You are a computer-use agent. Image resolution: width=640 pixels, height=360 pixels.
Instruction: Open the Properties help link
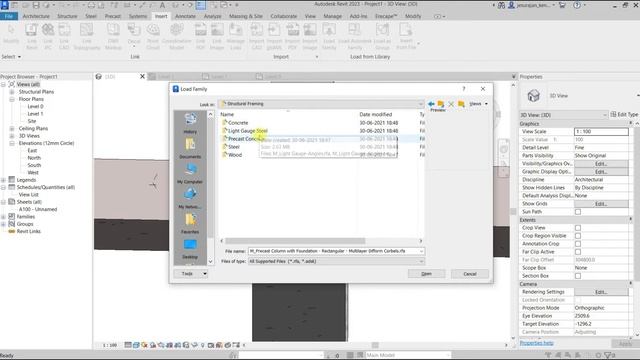[x=536, y=343]
